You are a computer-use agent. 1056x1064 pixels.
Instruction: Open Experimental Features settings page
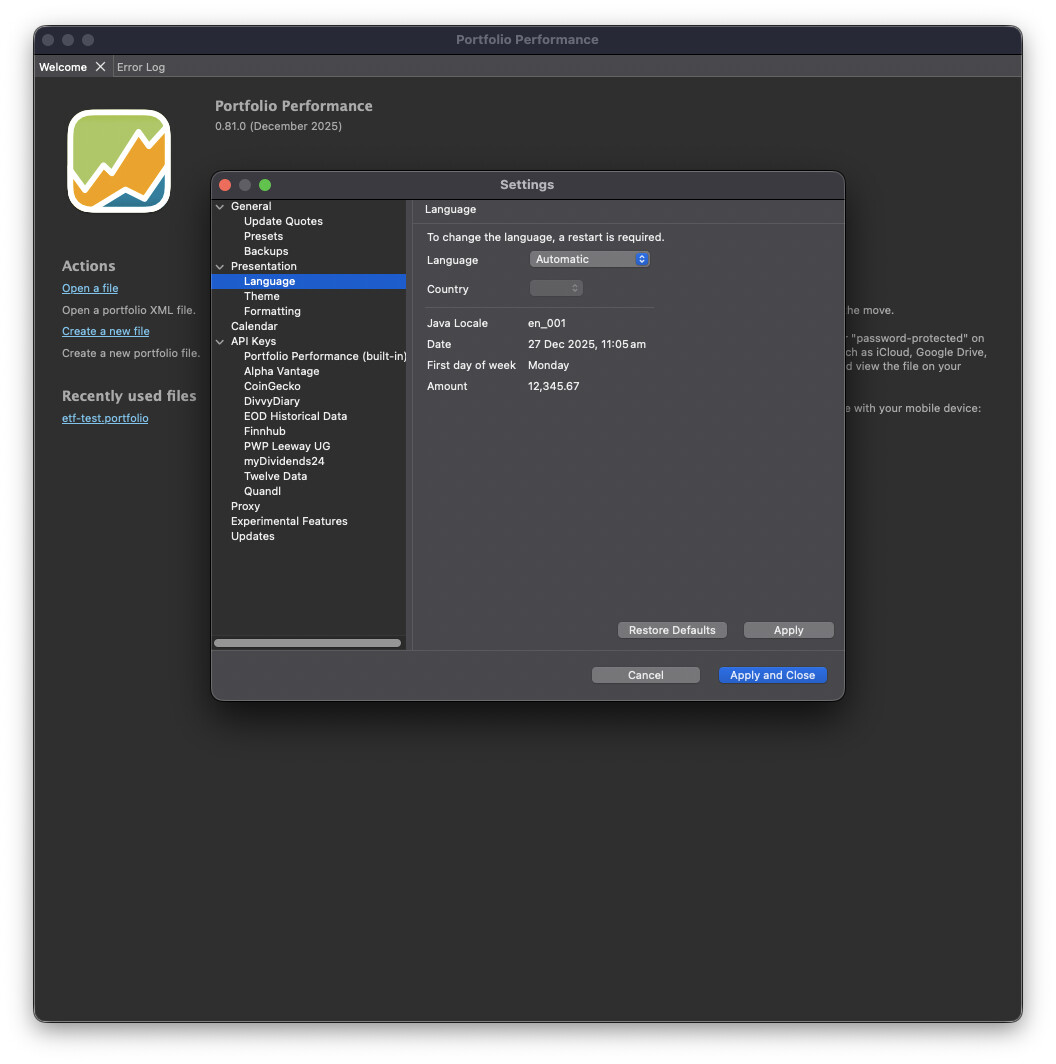(x=289, y=521)
